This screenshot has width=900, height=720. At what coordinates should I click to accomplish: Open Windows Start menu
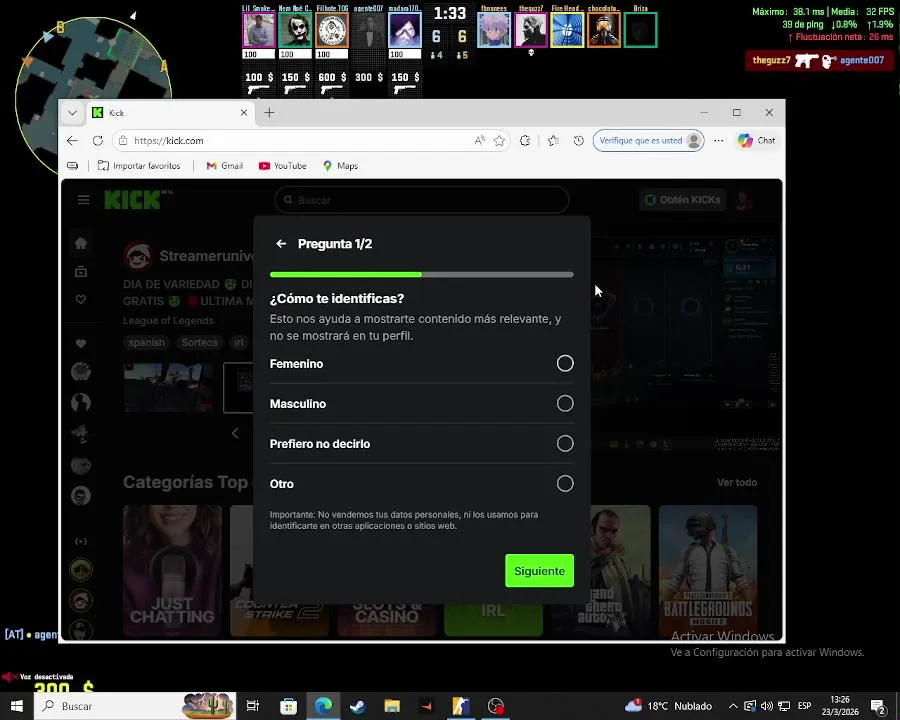17,706
